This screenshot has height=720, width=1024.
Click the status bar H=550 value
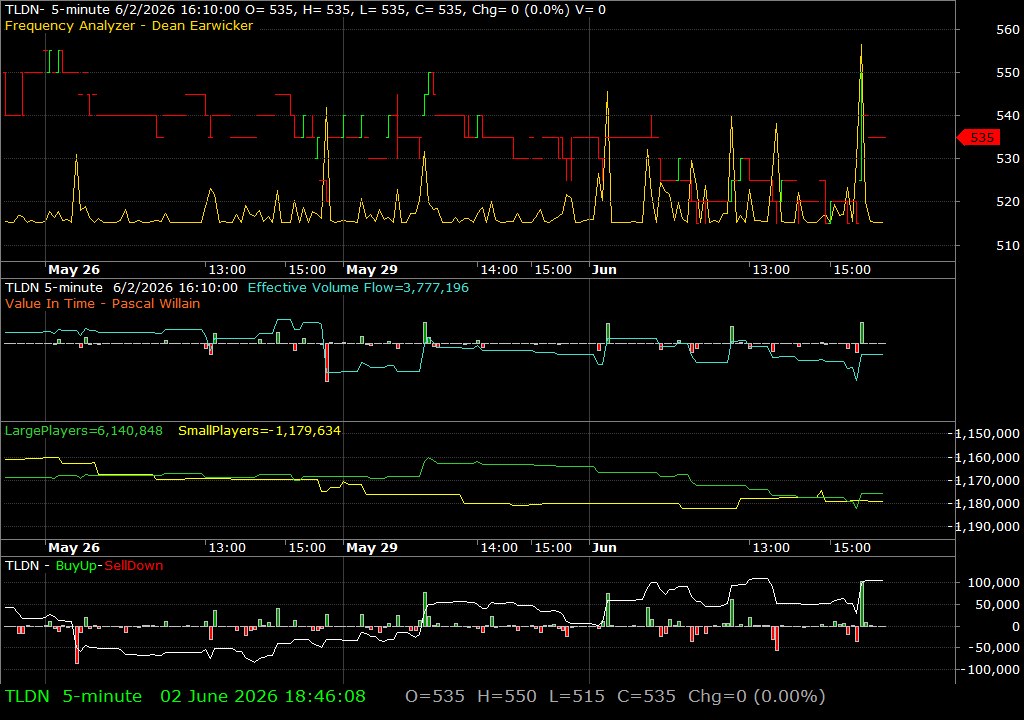(507, 696)
